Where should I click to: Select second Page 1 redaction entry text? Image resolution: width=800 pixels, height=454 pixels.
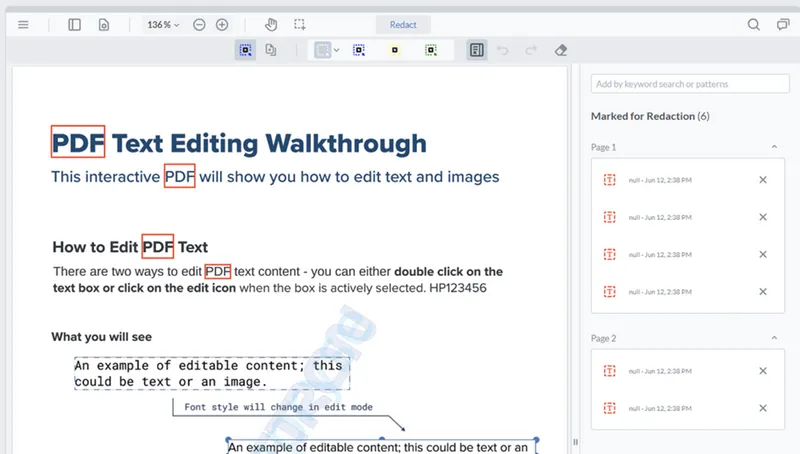coord(660,217)
